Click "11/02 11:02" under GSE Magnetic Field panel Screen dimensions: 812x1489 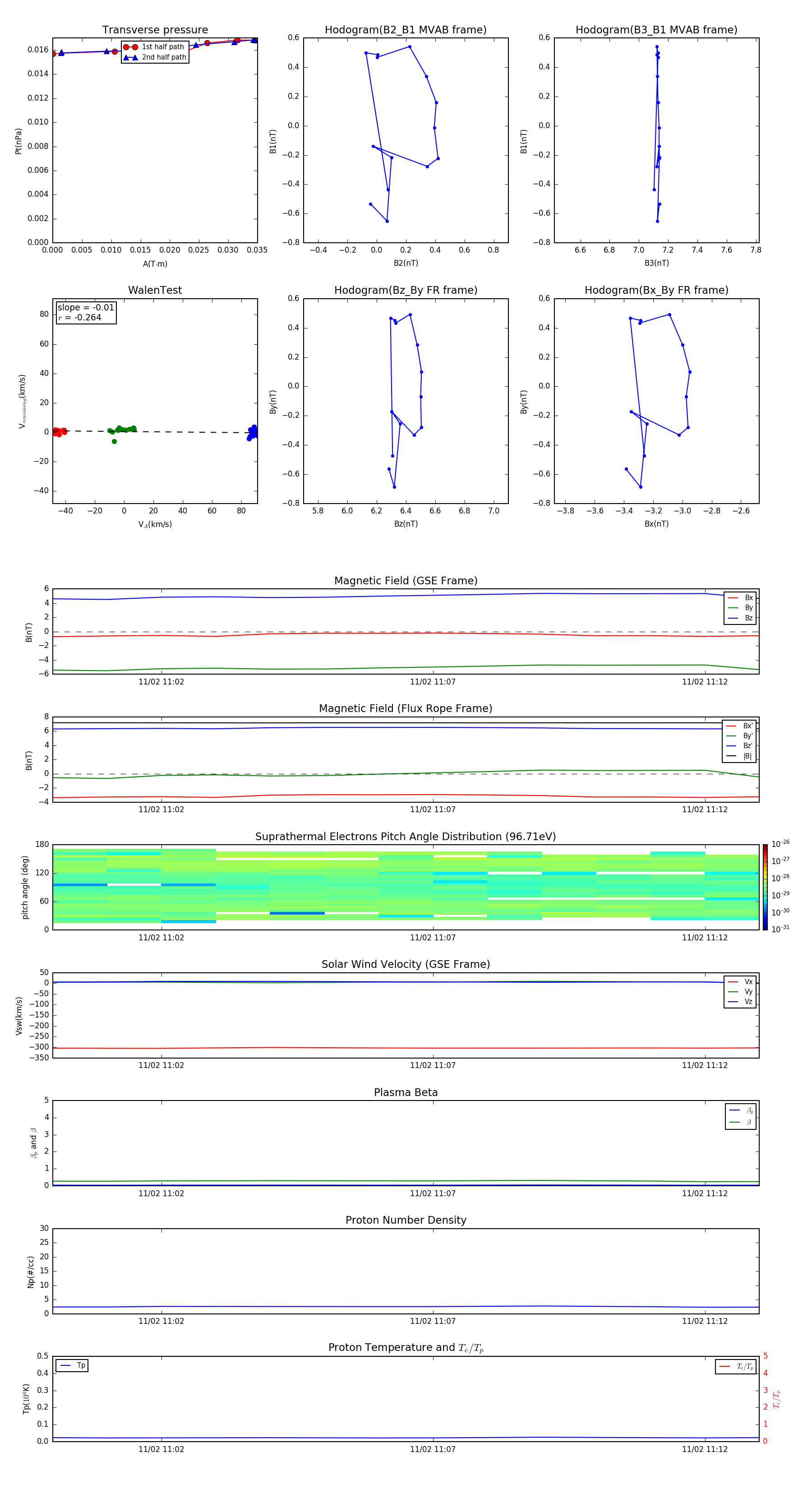[161, 682]
